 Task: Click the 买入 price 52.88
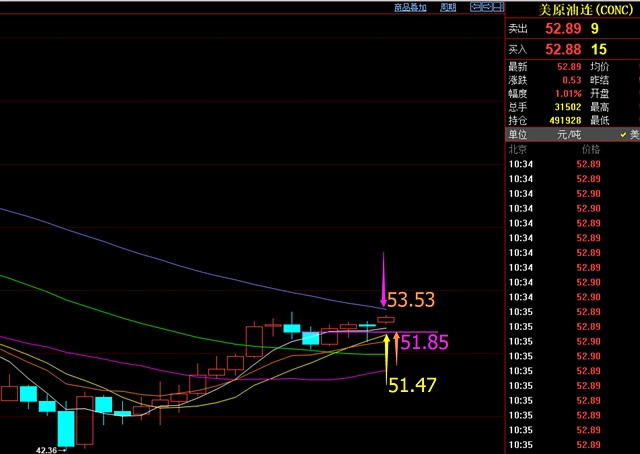(563, 49)
